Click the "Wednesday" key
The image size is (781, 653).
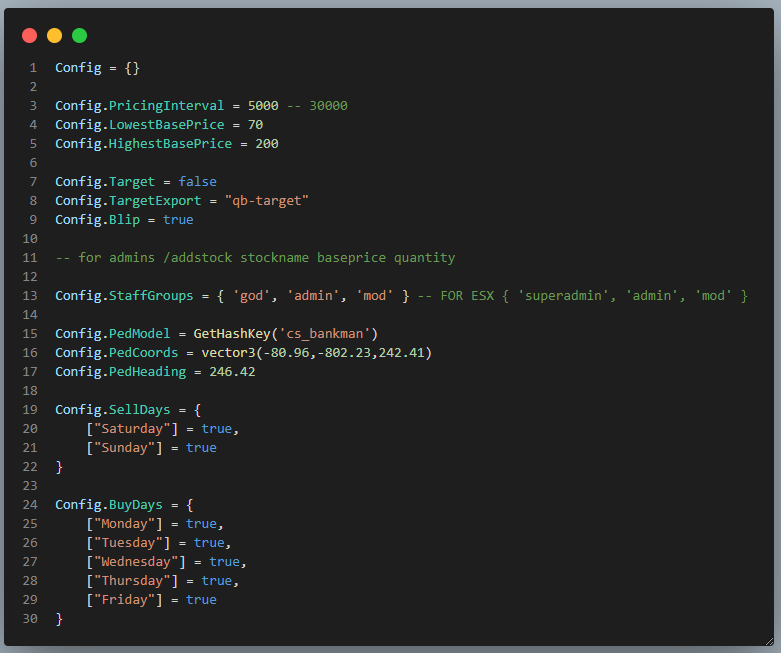pyautogui.click(x=135, y=562)
